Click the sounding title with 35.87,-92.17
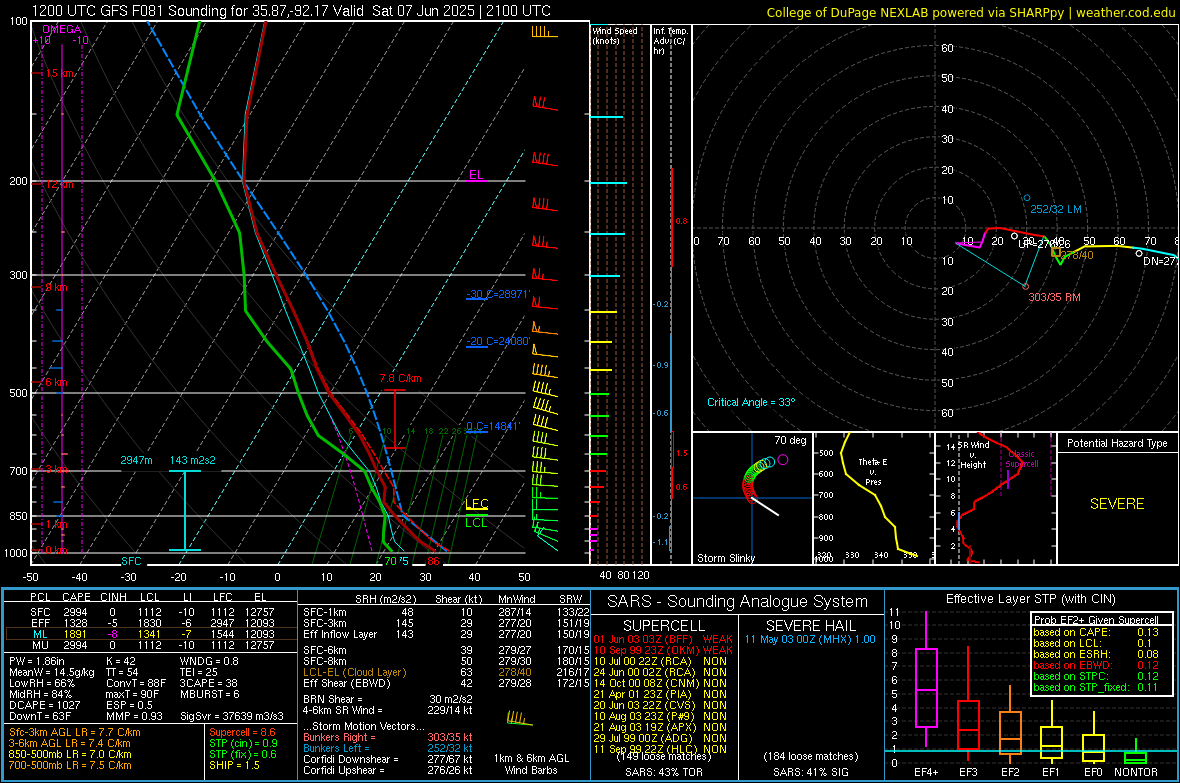Image resolution: width=1180 pixels, height=783 pixels. pos(291,11)
